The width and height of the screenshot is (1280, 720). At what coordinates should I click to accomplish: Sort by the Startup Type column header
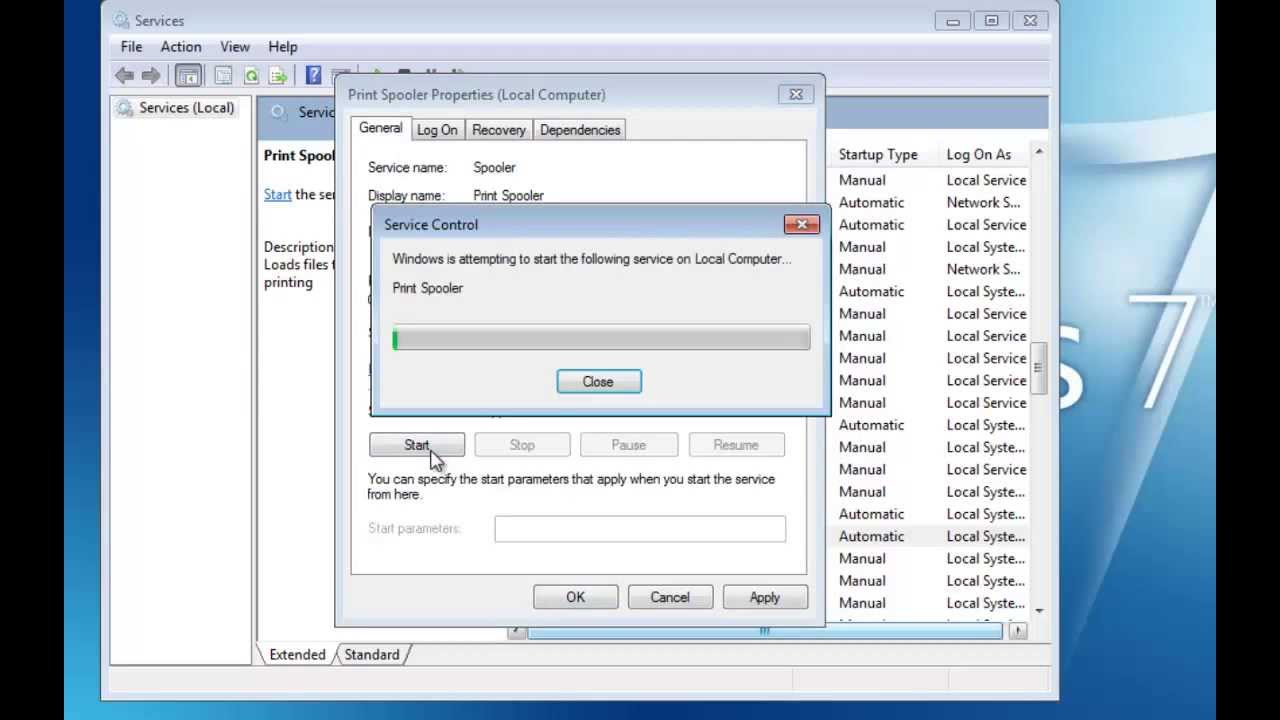pos(878,154)
